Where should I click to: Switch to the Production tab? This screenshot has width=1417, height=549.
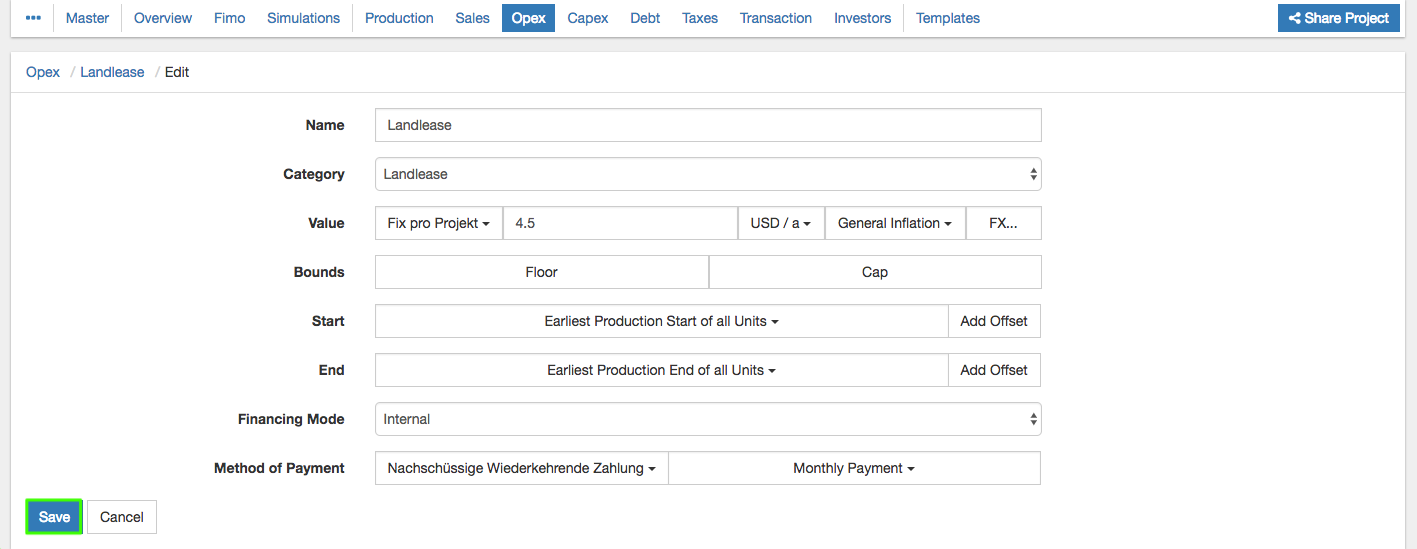(x=399, y=18)
